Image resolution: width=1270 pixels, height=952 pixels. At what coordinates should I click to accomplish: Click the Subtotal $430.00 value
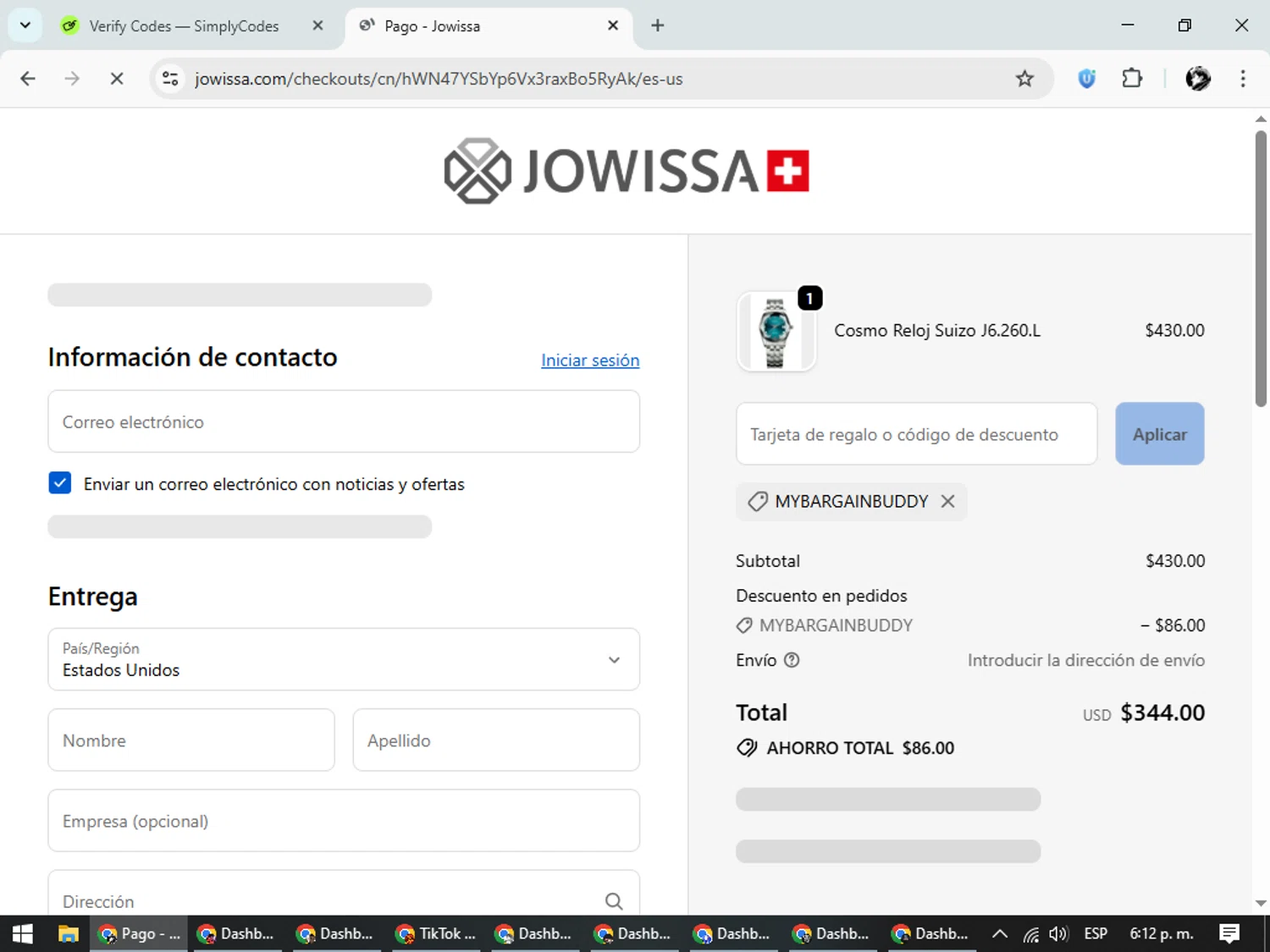1175,561
